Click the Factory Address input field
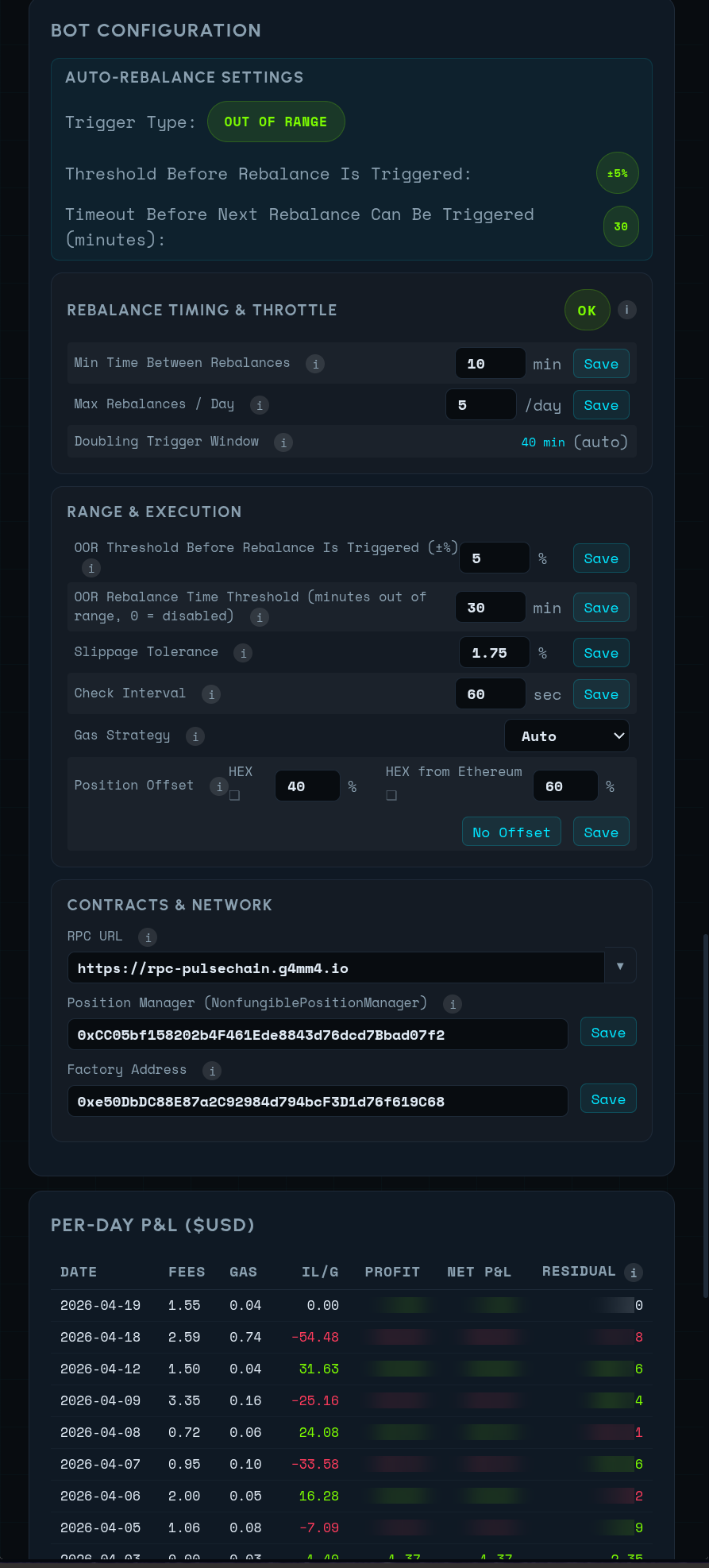 point(318,1101)
